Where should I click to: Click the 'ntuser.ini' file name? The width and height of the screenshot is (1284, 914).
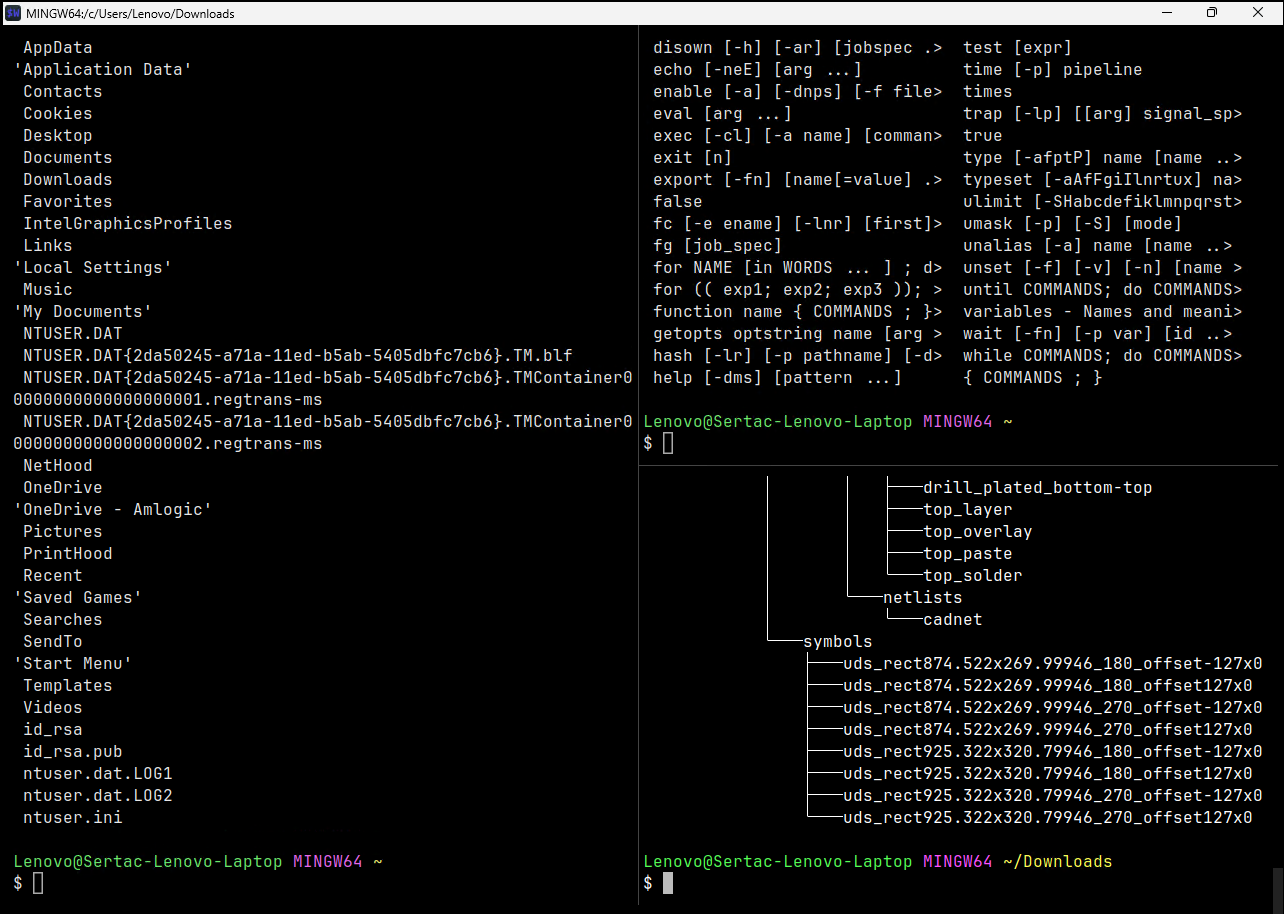73,818
